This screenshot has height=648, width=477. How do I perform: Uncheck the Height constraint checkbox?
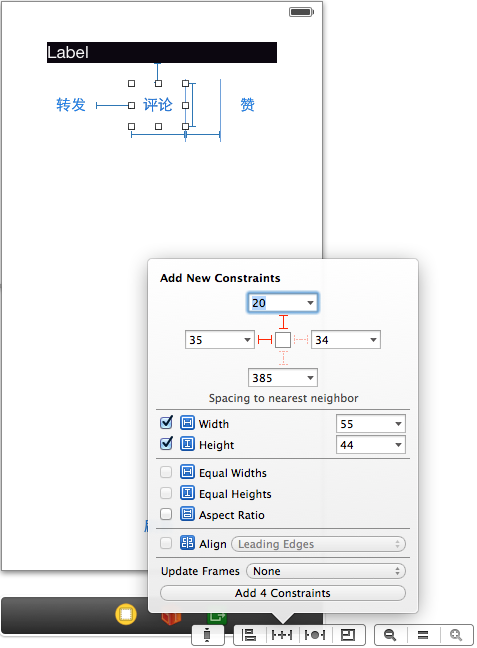[x=167, y=443]
